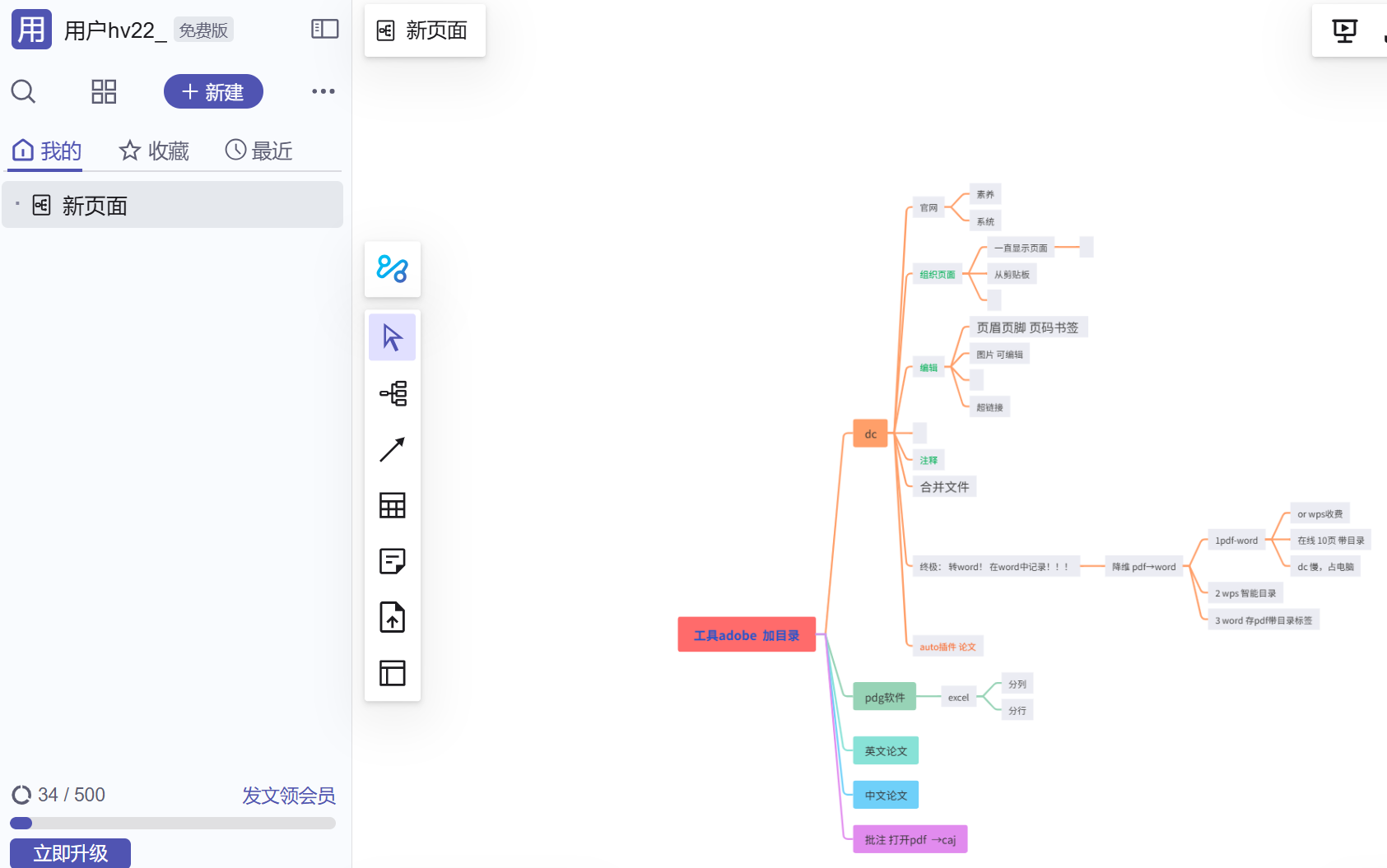Click the 免费版 free version badge
Screen dimensions: 1387x868
[203, 30]
